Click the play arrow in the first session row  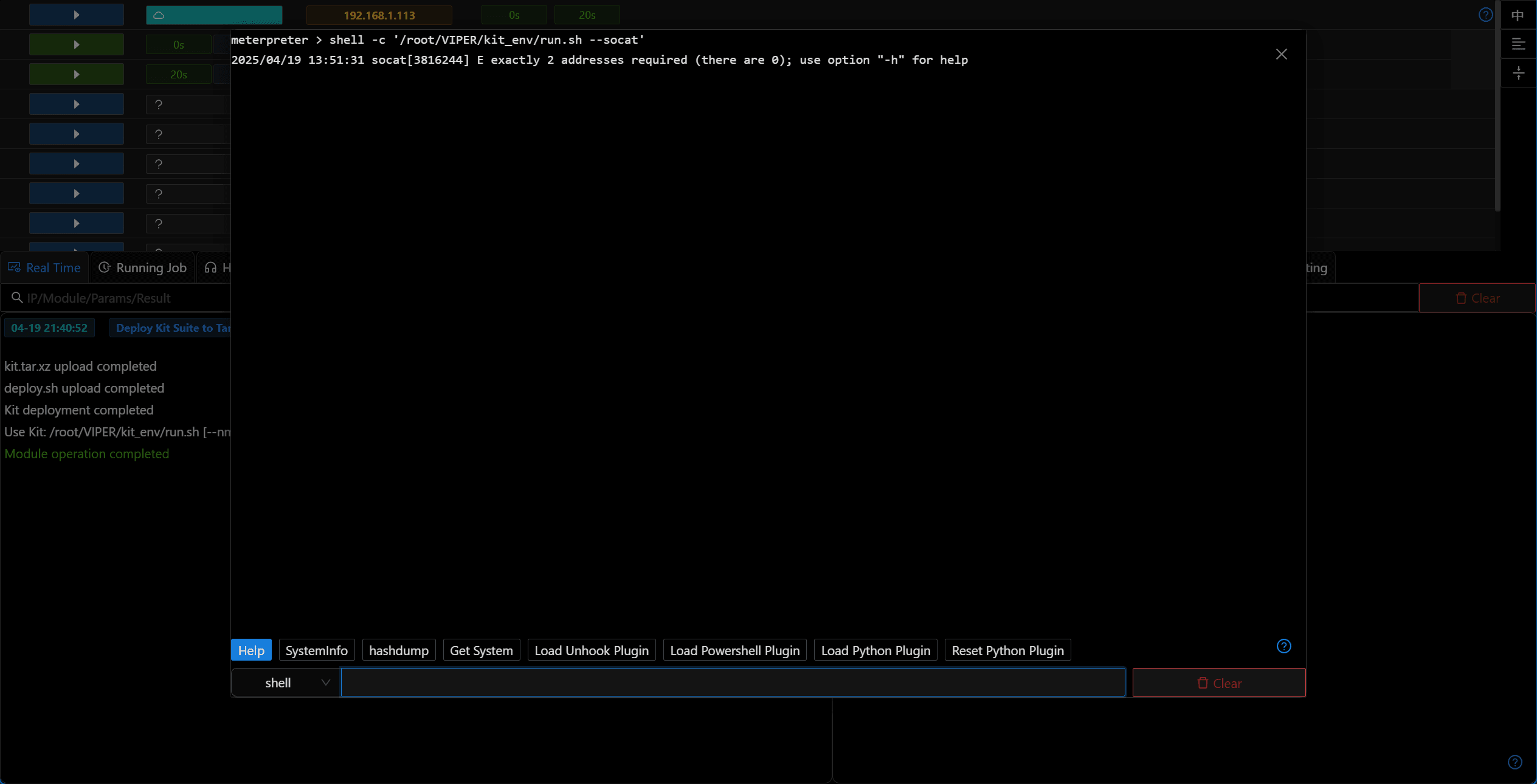tap(77, 15)
